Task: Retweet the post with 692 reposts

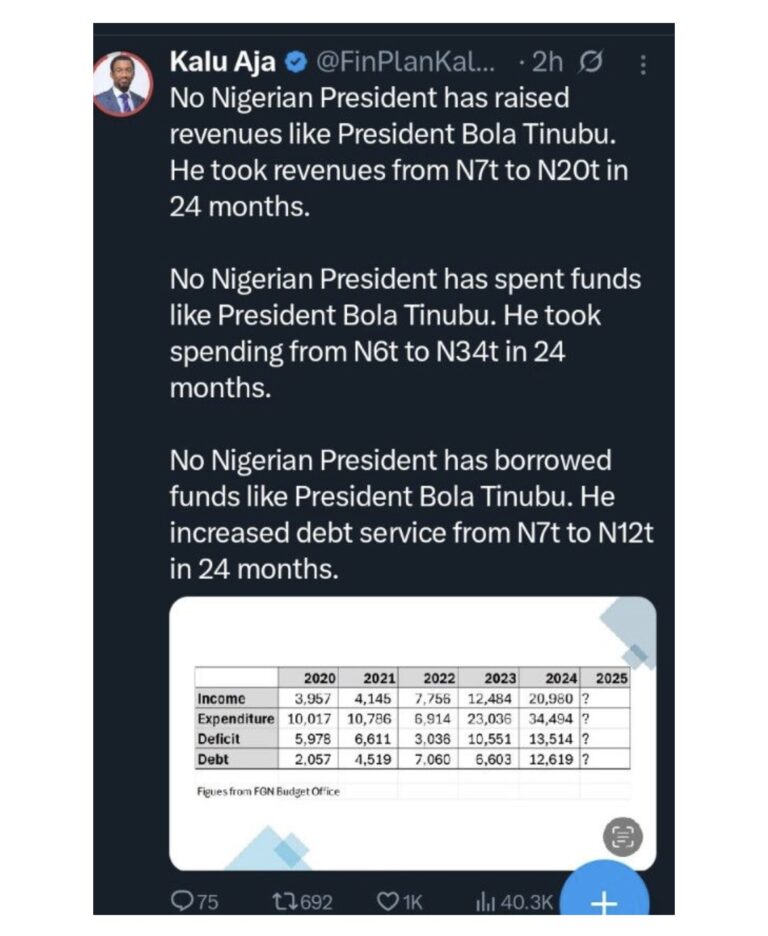Action: tap(302, 901)
